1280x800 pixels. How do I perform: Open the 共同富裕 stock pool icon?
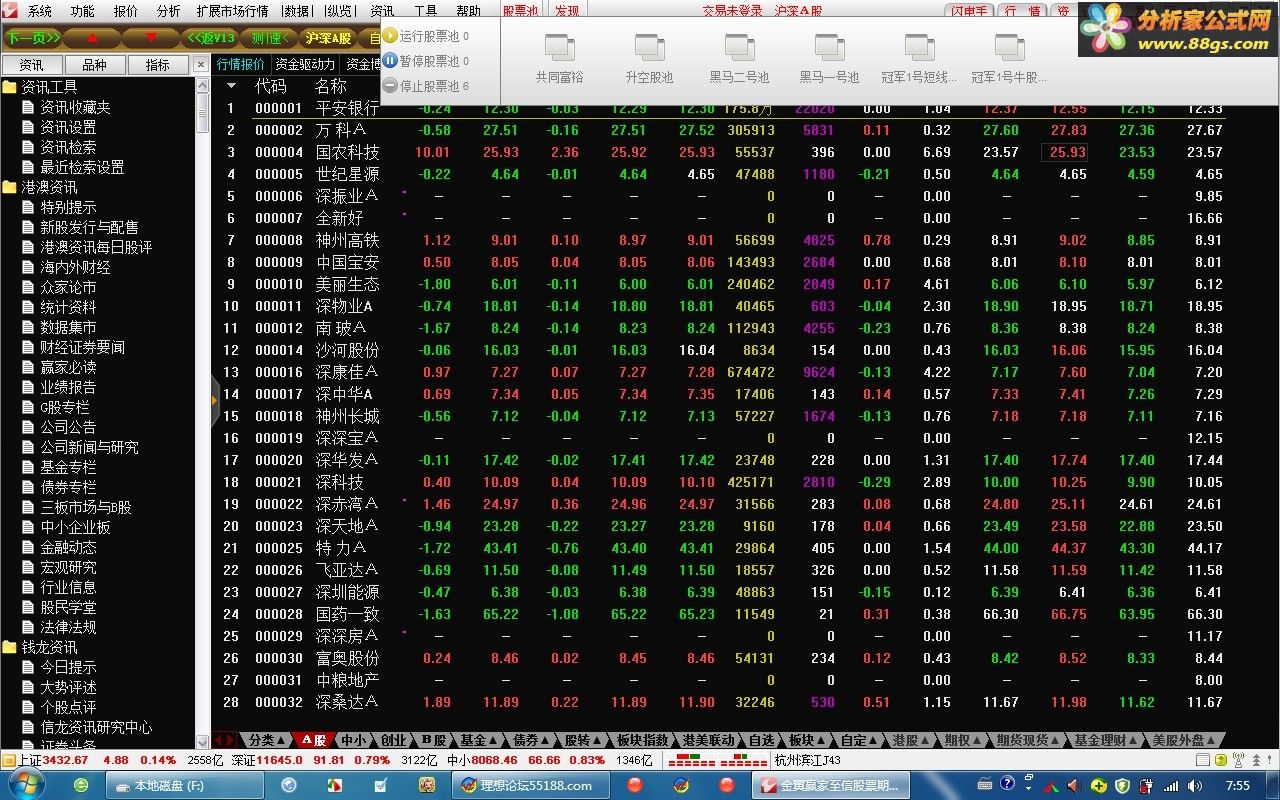click(x=559, y=46)
